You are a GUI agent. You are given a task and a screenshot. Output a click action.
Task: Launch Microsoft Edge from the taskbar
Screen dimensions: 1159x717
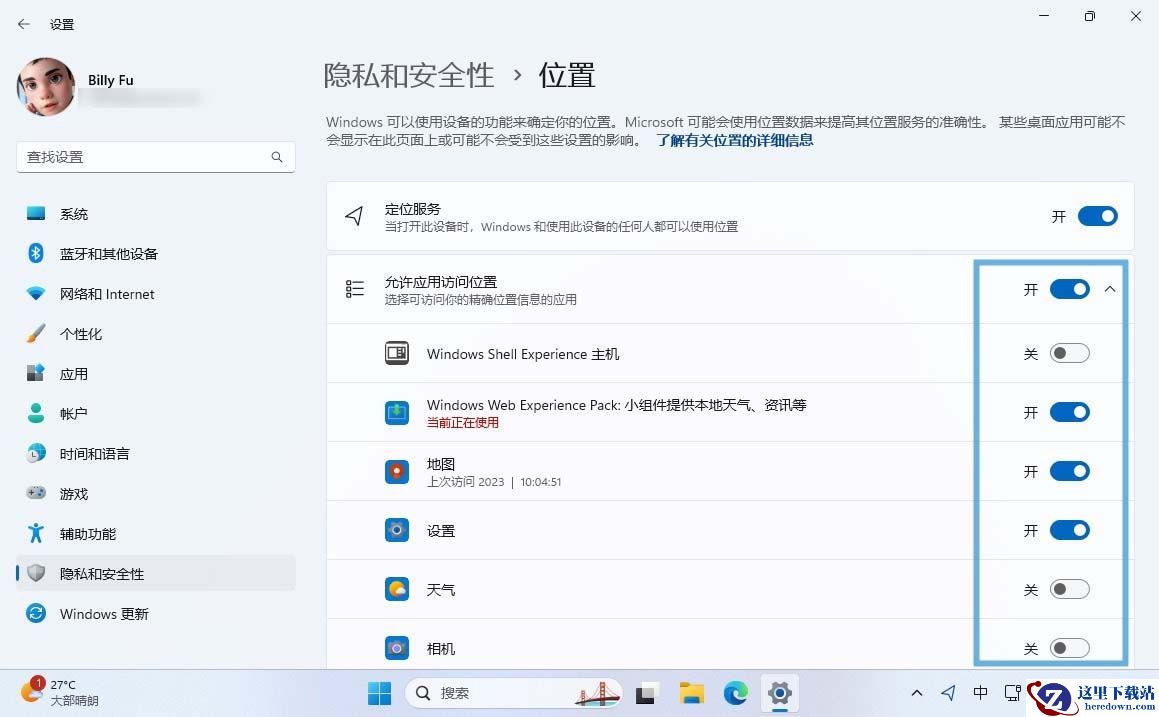coord(735,693)
